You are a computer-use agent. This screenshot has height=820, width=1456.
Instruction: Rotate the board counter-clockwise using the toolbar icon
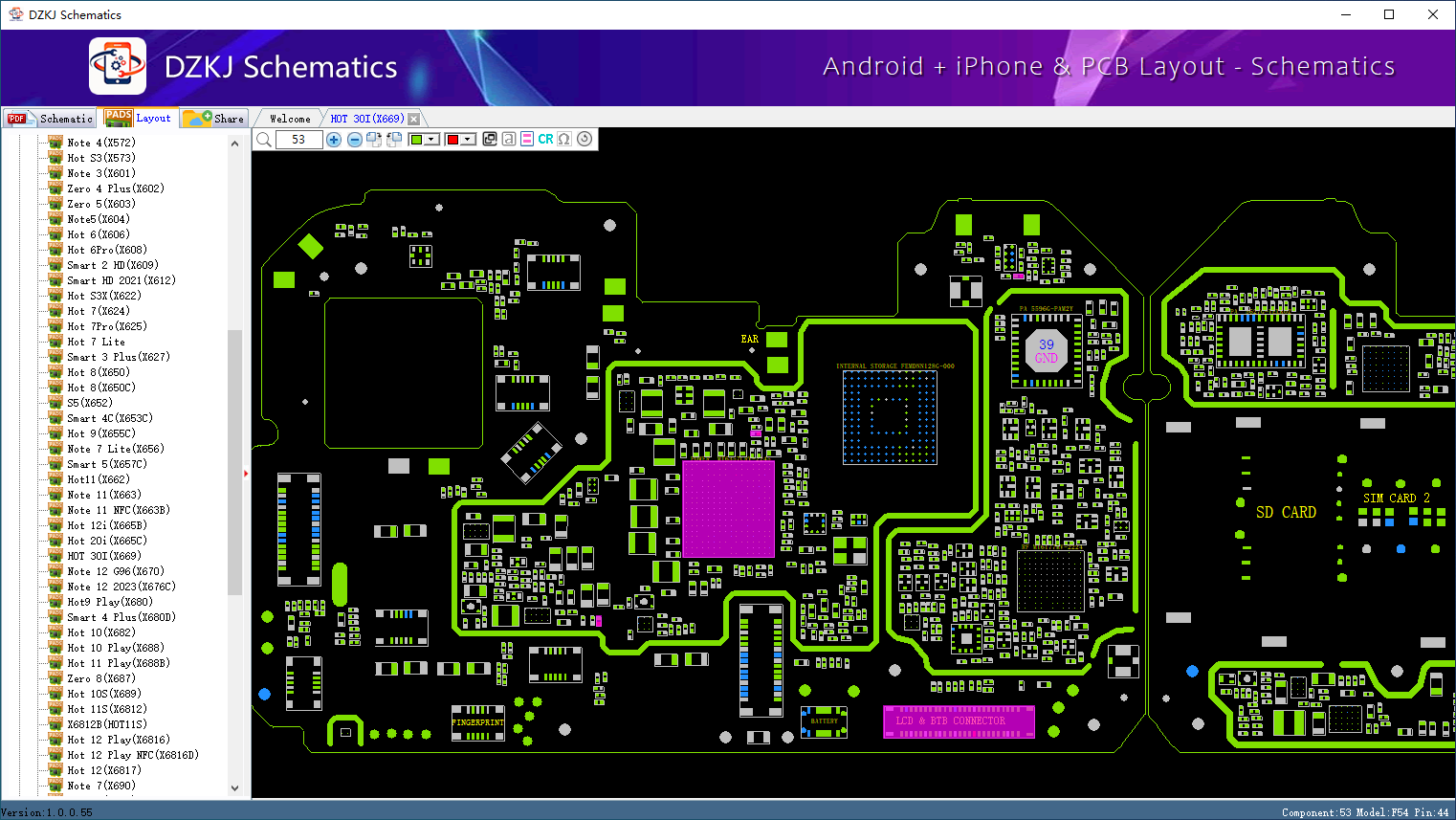pyautogui.click(x=393, y=140)
